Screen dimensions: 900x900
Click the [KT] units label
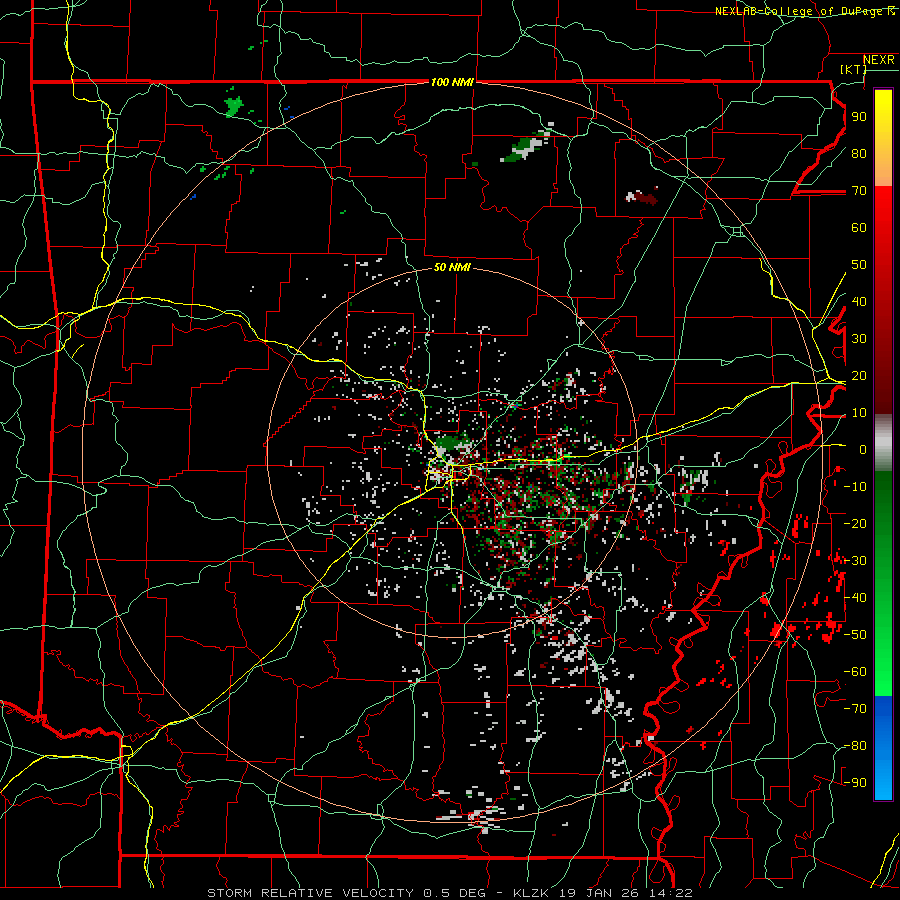[x=853, y=69]
